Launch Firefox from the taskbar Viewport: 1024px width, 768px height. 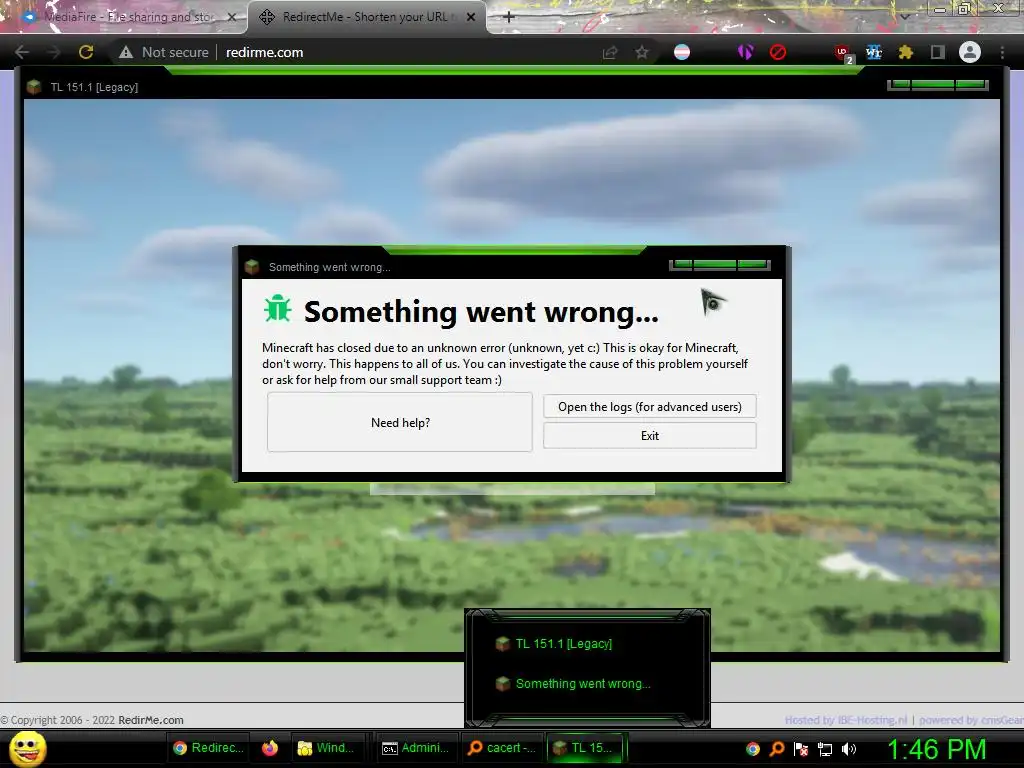(270, 748)
